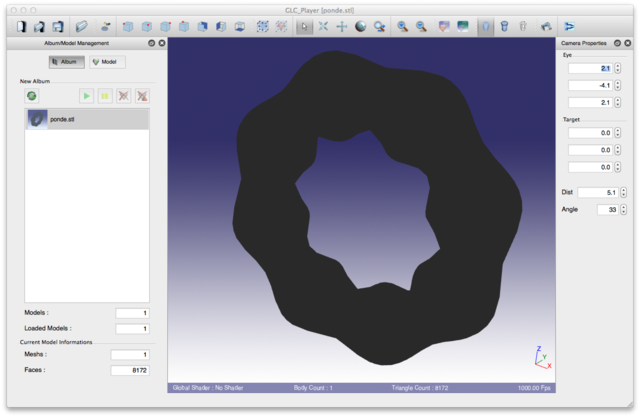Screen dimensions: 640x417
Task: Click the Loaded Models count field
Action: [132, 329]
